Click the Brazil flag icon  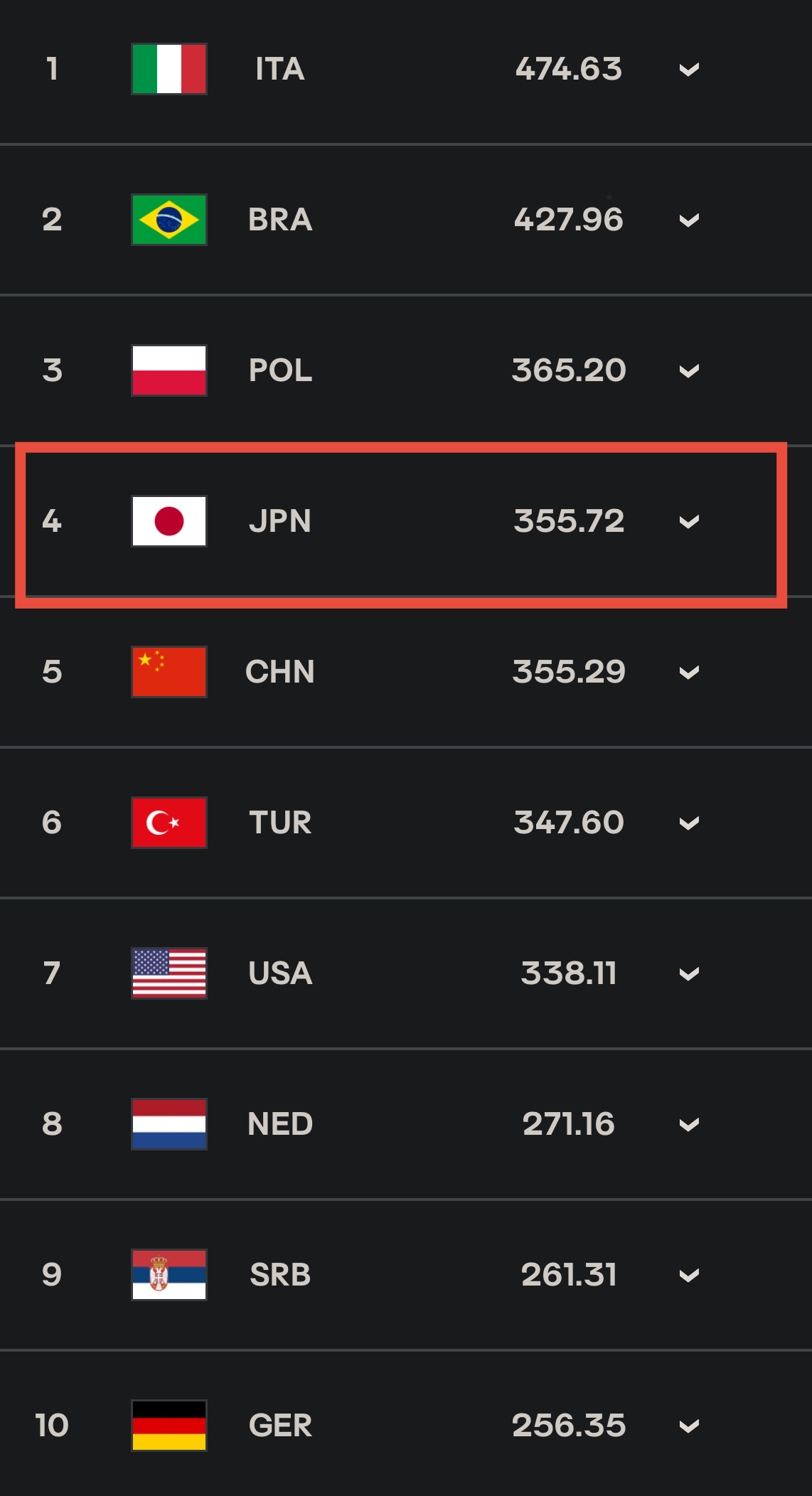[169, 220]
